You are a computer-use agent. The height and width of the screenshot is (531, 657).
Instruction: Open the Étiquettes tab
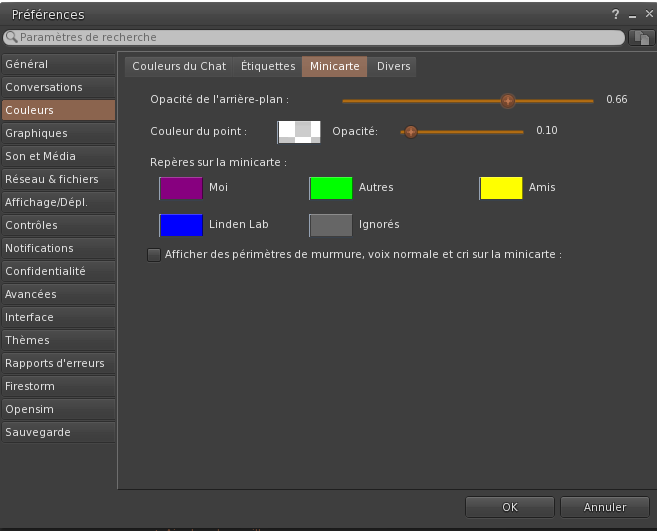pyautogui.click(x=268, y=67)
